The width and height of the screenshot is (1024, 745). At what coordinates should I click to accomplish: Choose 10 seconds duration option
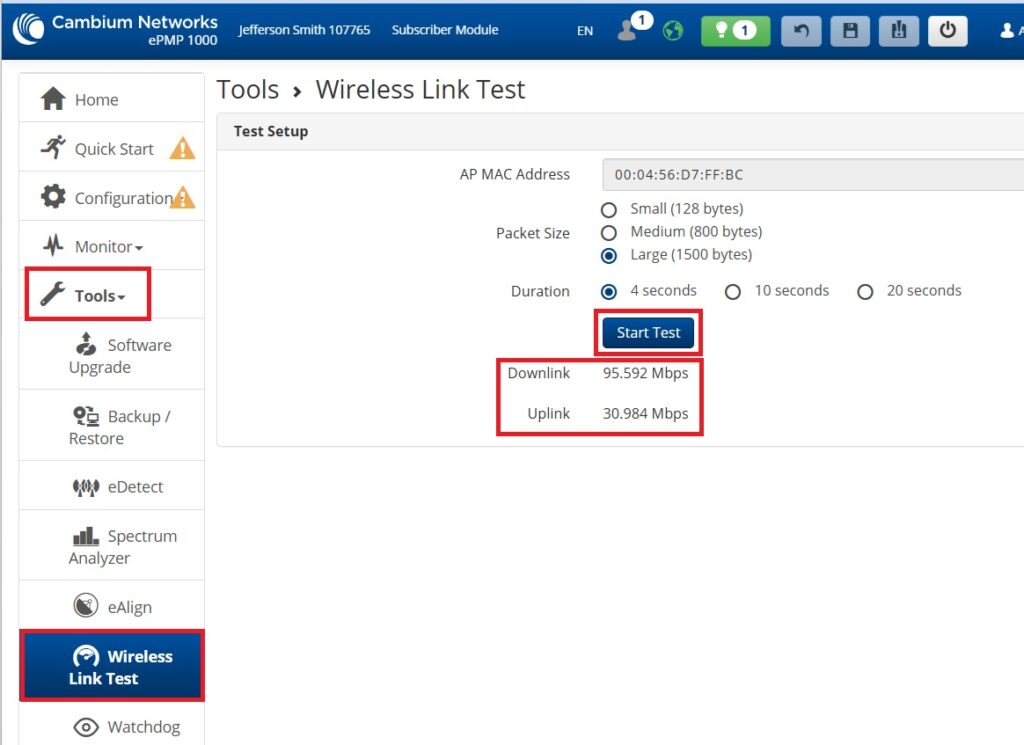[x=733, y=292]
